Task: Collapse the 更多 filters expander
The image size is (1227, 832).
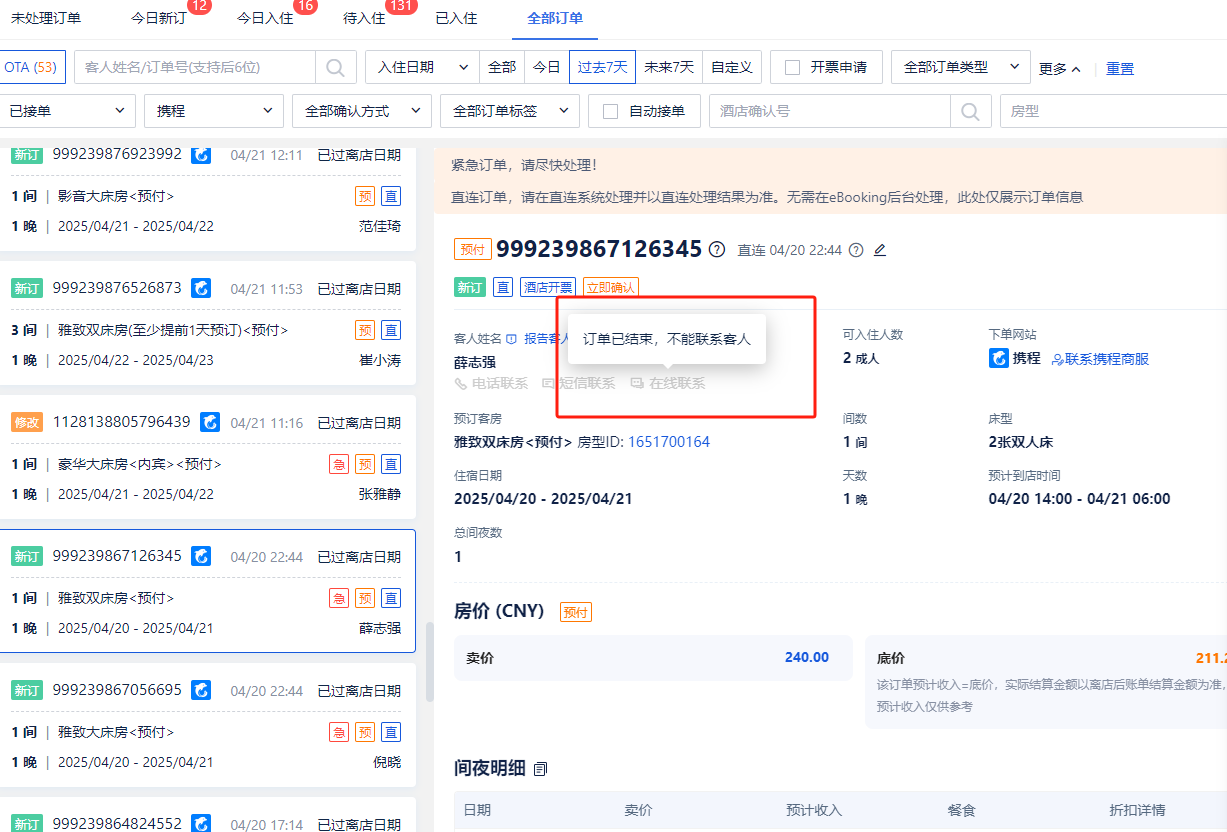Action: 1060,69
